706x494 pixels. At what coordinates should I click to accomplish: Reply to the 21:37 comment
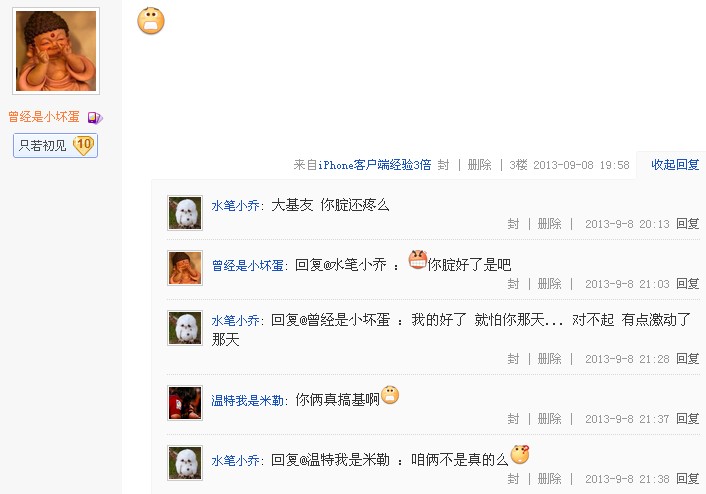[x=687, y=419]
